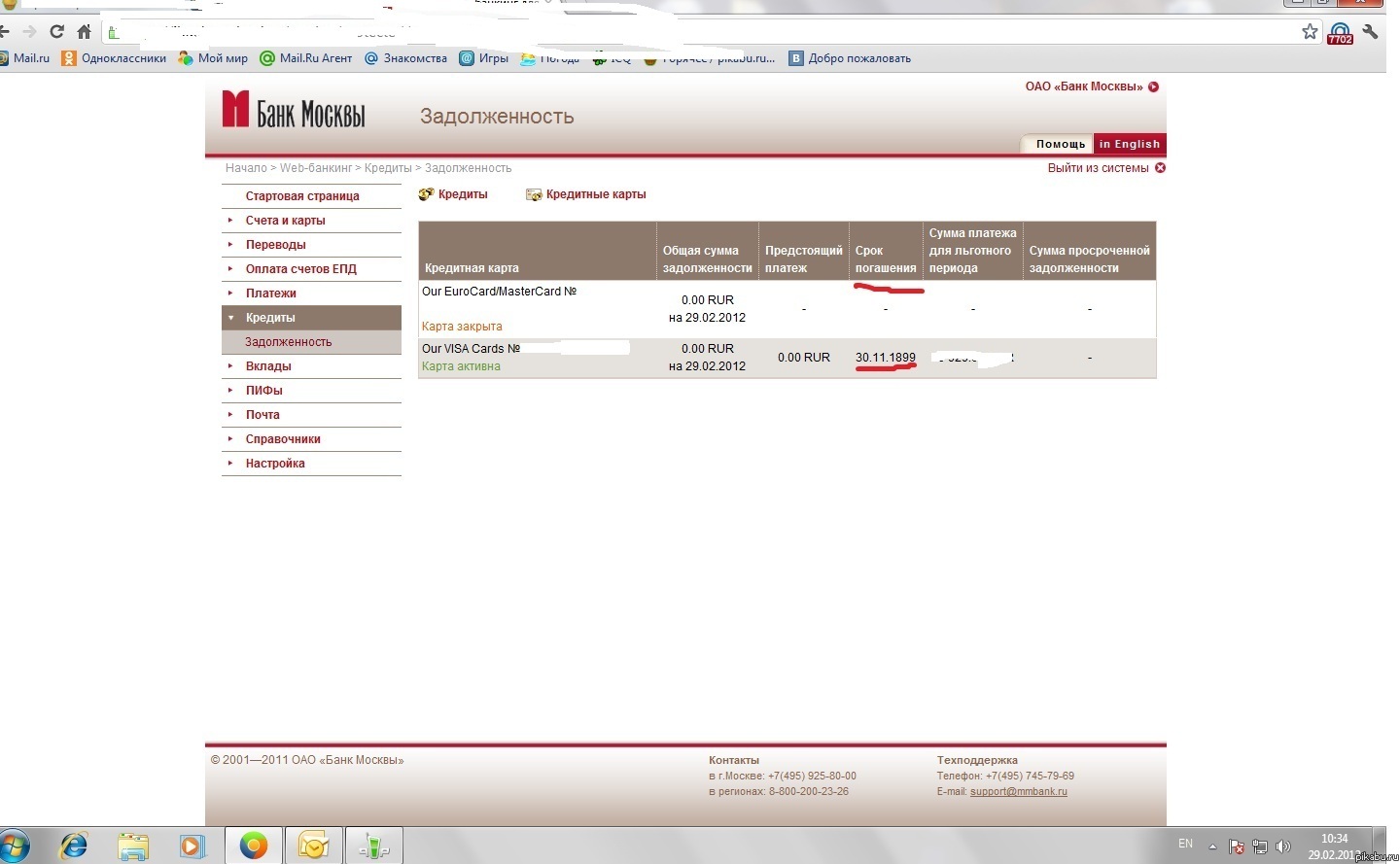Click the red logout X icon
The width and height of the screenshot is (1400, 864).
(x=1160, y=168)
